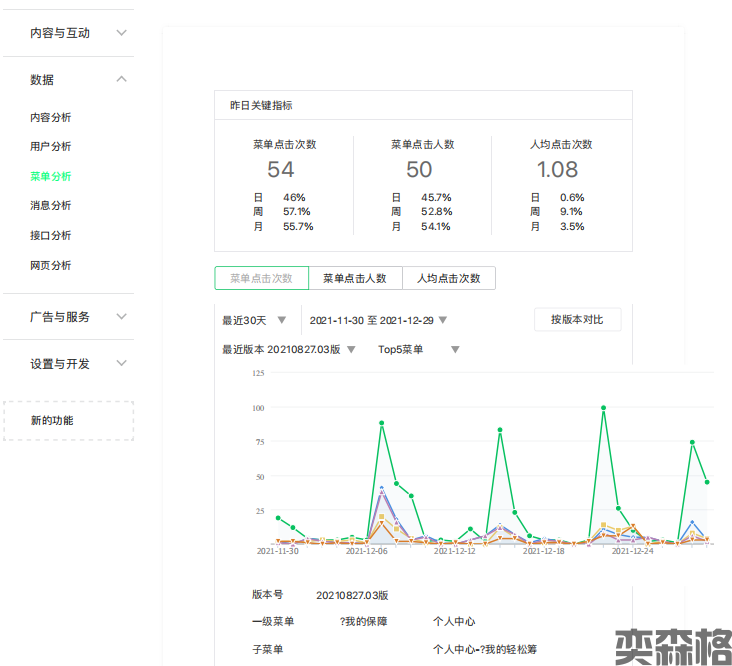Switch to the 人均点击次数 tab
The image size is (732, 666).
[x=448, y=279]
